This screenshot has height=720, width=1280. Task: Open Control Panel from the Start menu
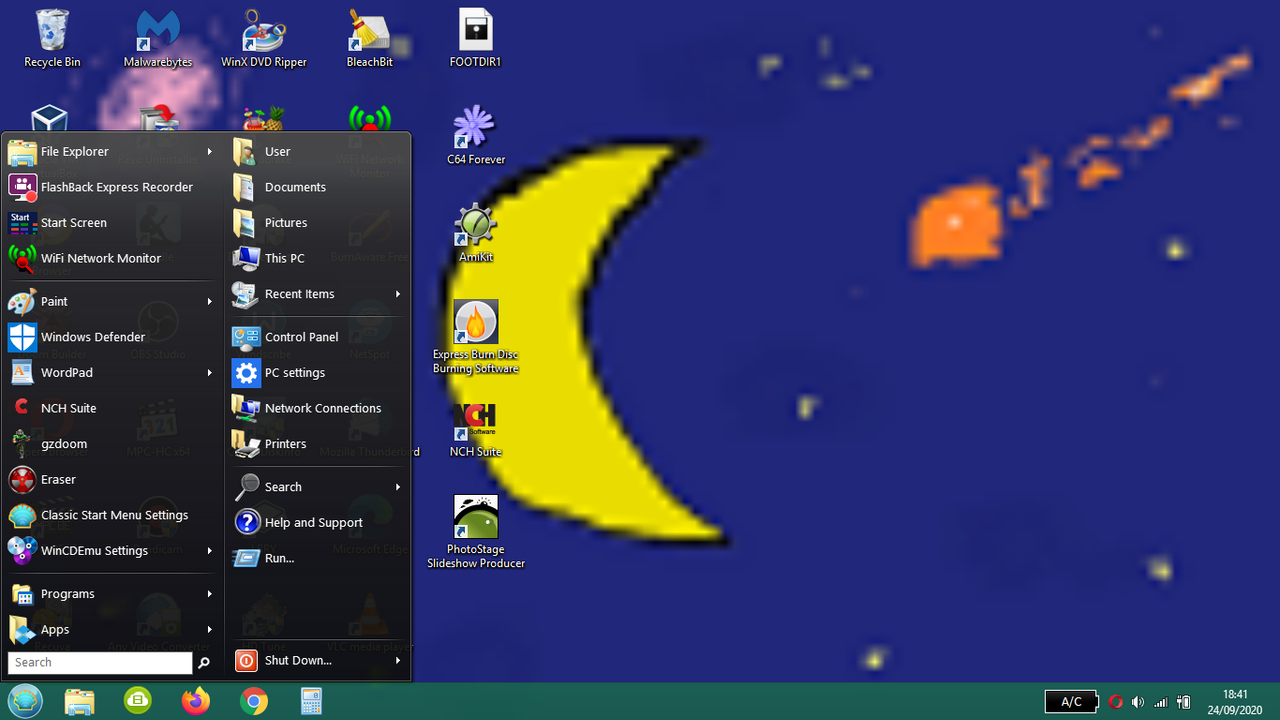(x=318, y=337)
